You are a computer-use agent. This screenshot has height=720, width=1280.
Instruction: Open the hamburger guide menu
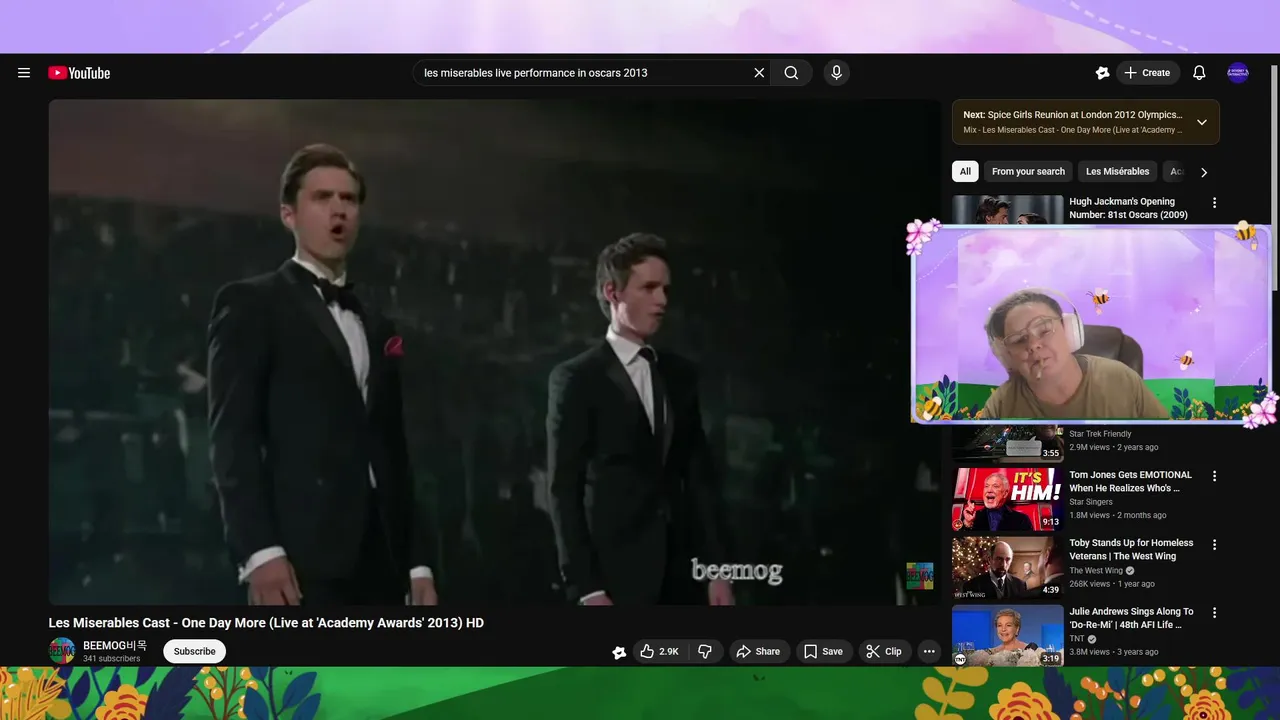[x=24, y=73]
